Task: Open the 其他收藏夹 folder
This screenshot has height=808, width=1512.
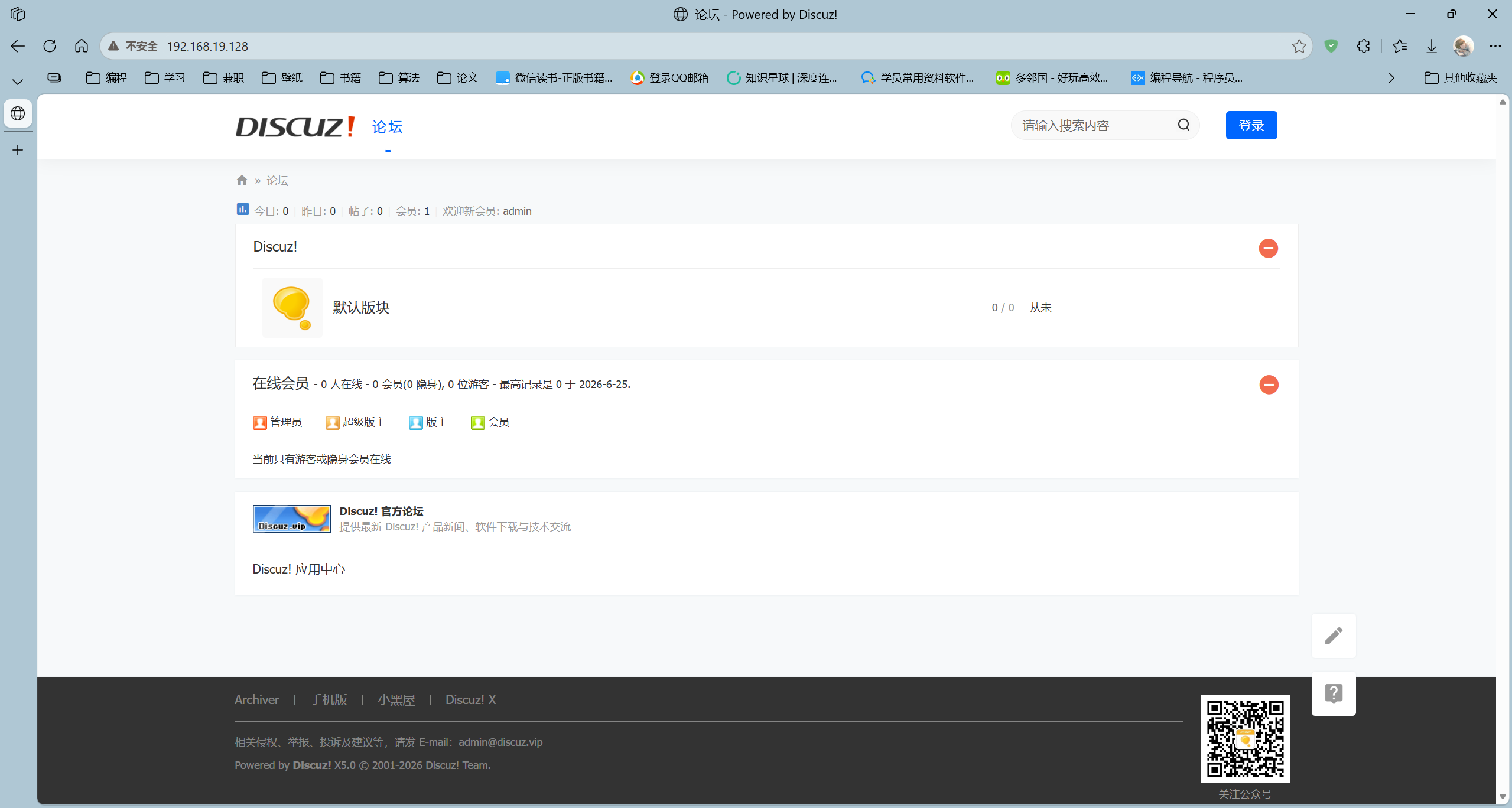Action: pos(1461,78)
